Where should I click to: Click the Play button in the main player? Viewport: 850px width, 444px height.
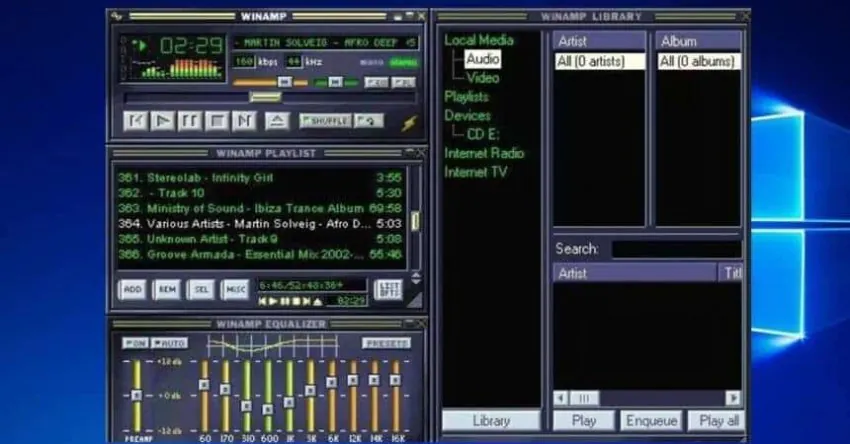[x=162, y=120]
